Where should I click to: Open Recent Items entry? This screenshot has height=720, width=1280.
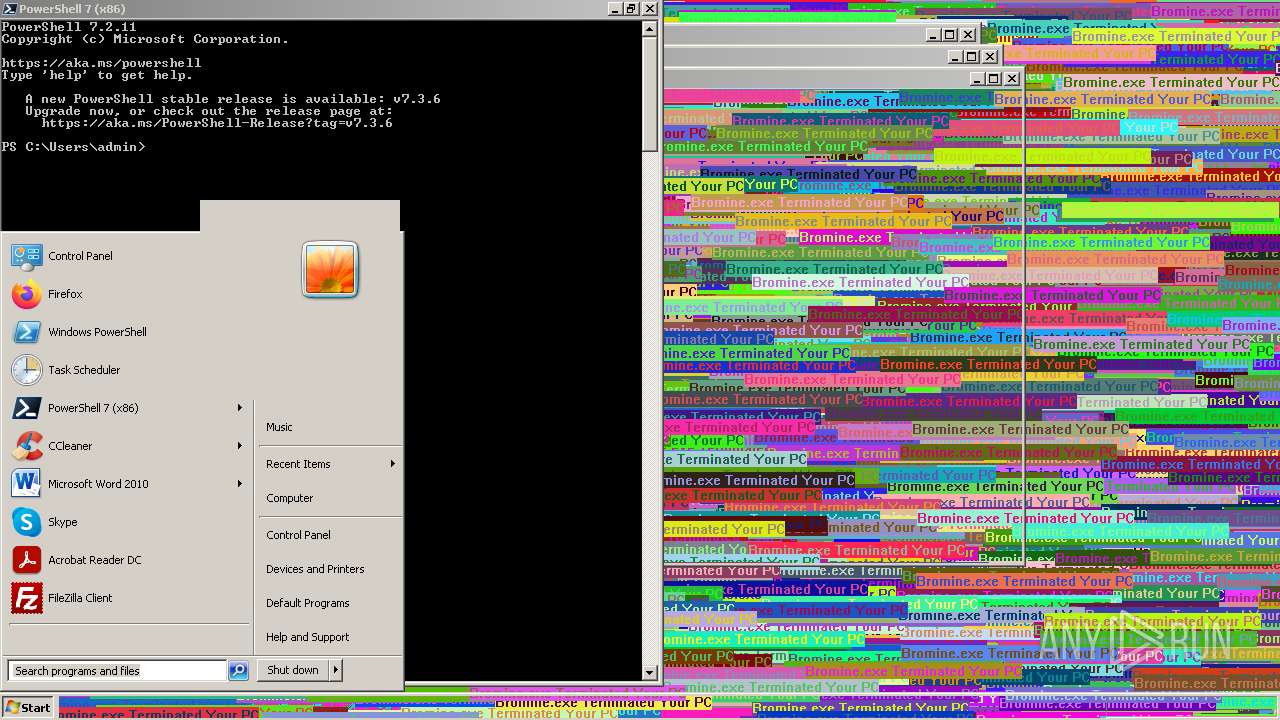click(298, 464)
